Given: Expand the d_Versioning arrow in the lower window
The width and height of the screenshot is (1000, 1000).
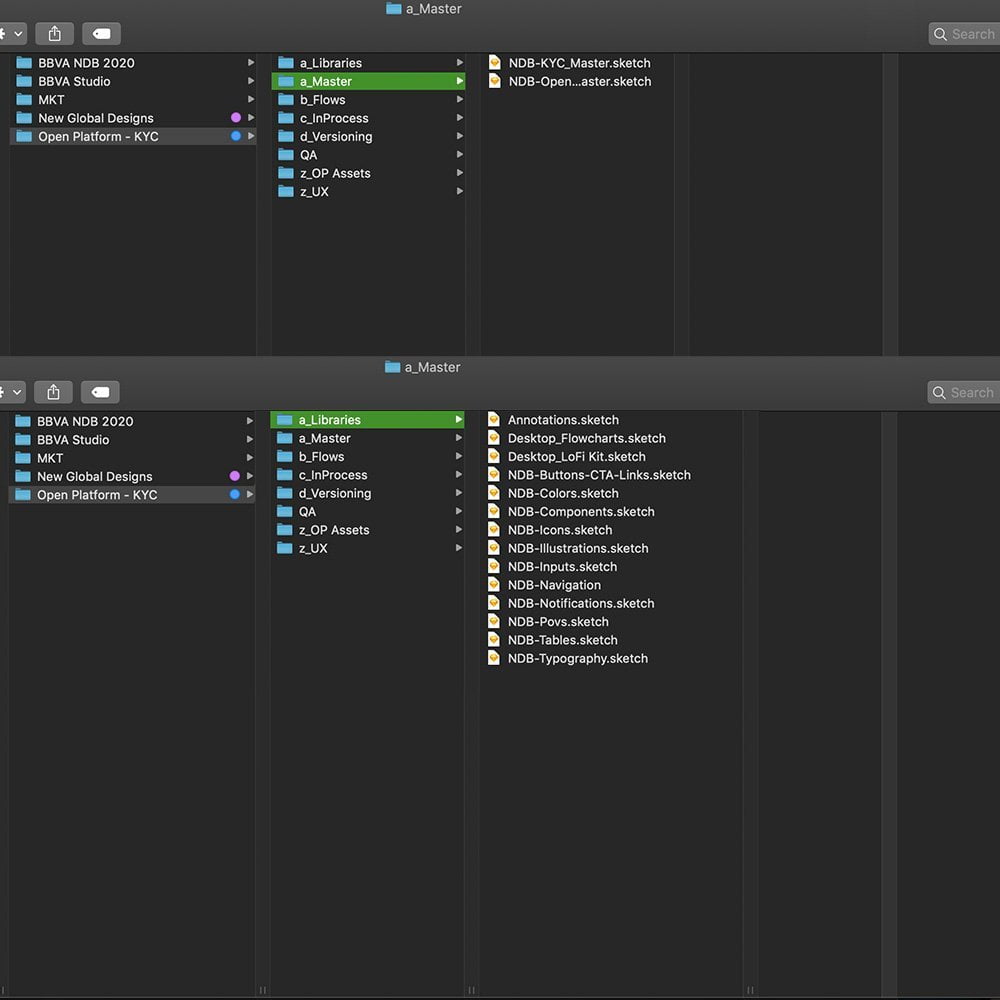Looking at the screenshot, I should coord(460,494).
